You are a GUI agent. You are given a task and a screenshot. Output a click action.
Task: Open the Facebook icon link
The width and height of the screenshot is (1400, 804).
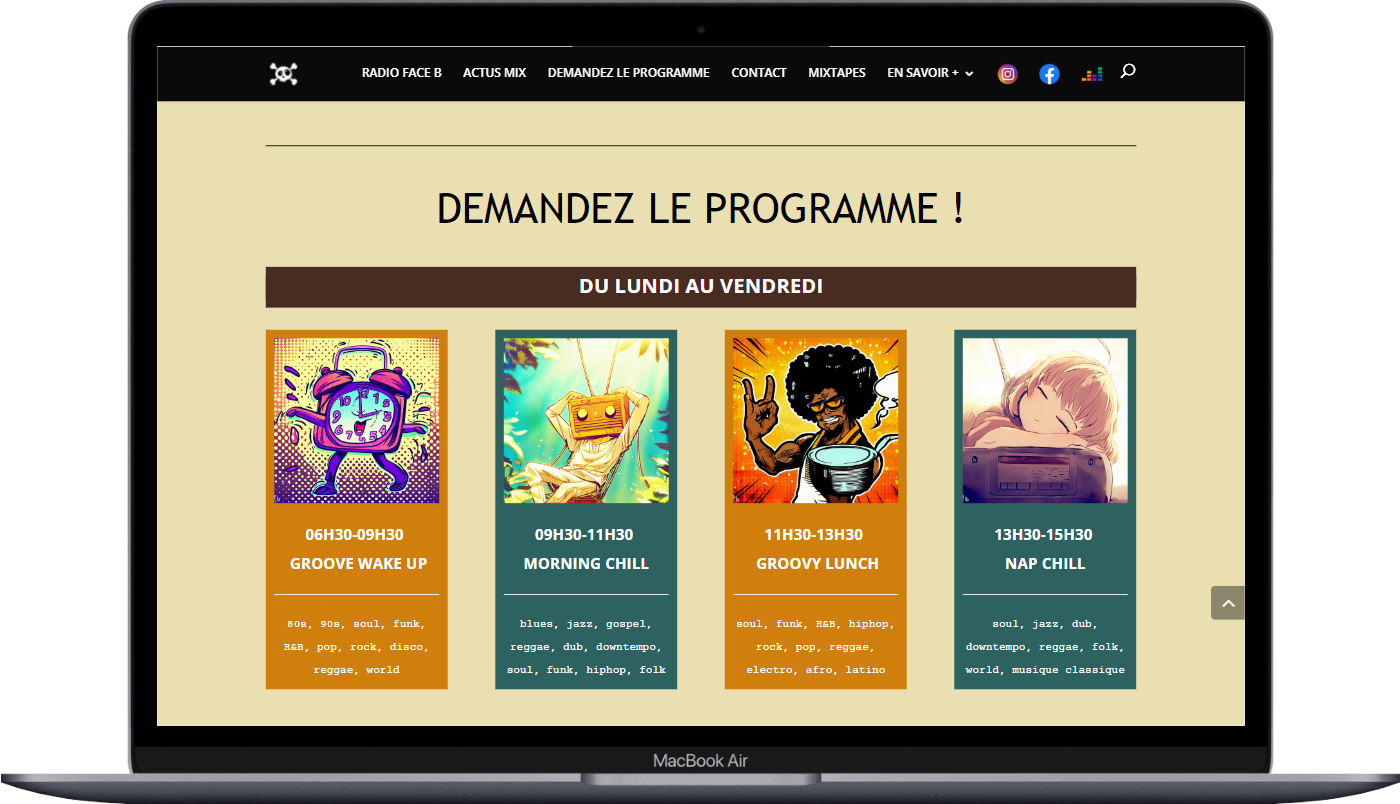1049,74
